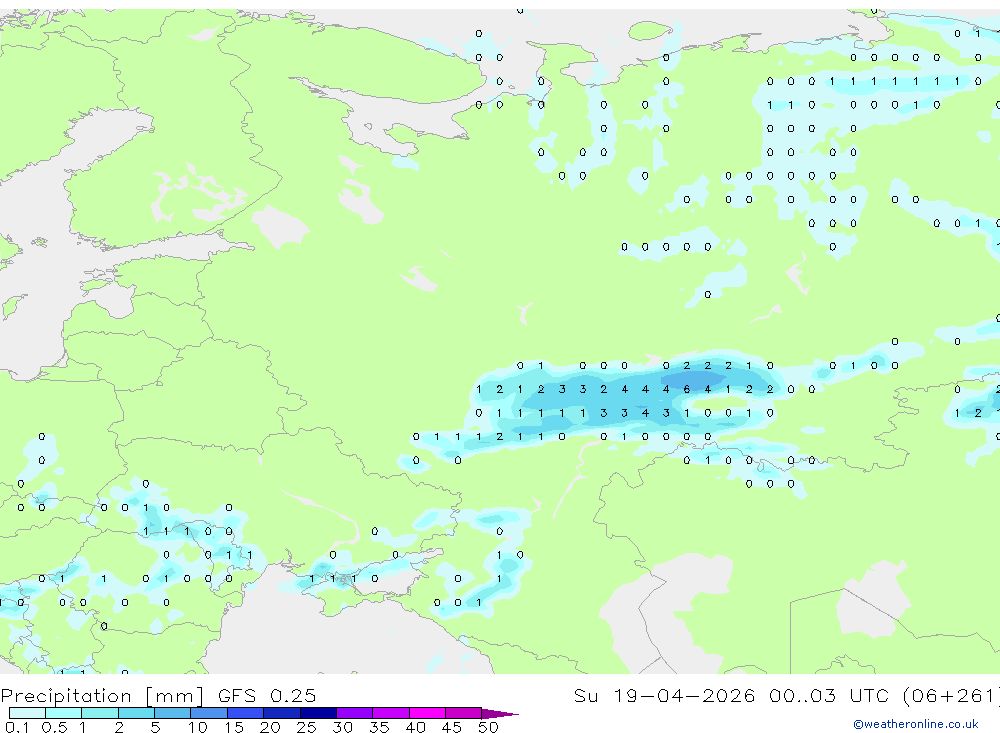Click the legend label '20'
The width and height of the screenshot is (1000, 733).
click(x=270, y=727)
